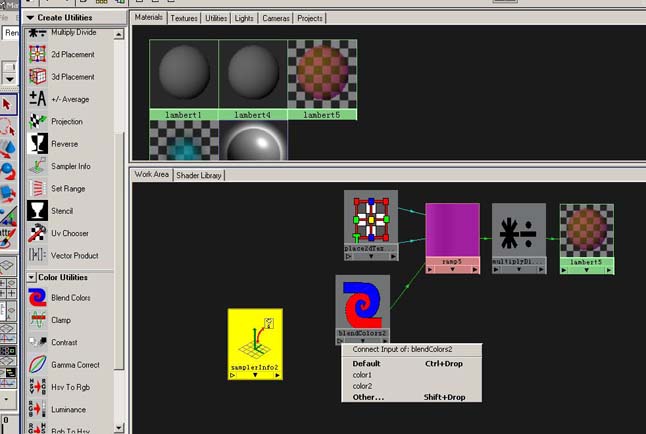This screenshot has width=646, height=434.
Task: Open the Shader Library tab
Action: click(x=199, y=175)
